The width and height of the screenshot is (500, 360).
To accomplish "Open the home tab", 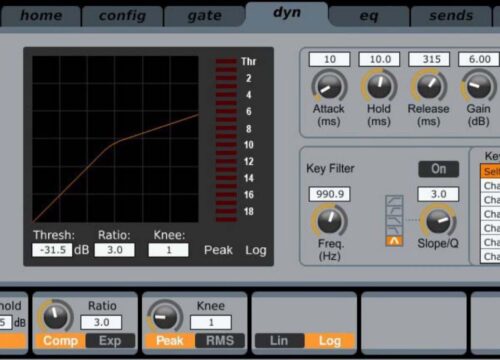I will pos(41,16).
